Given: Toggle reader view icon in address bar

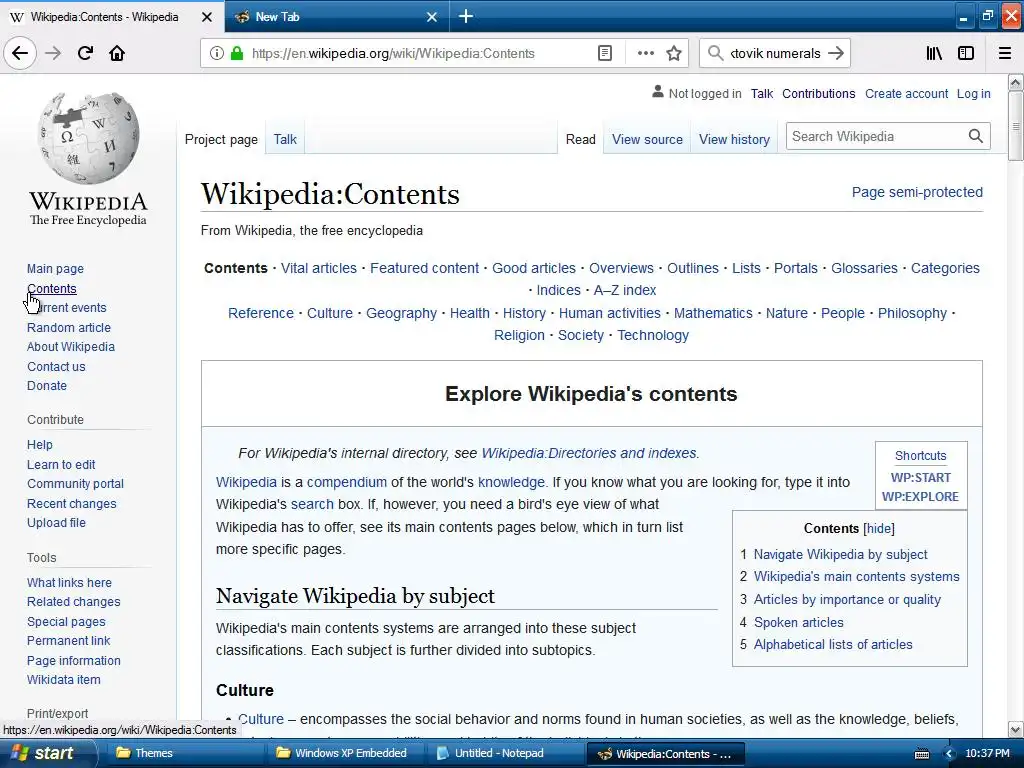Looking at the screenshot, I should click(605, 53).
